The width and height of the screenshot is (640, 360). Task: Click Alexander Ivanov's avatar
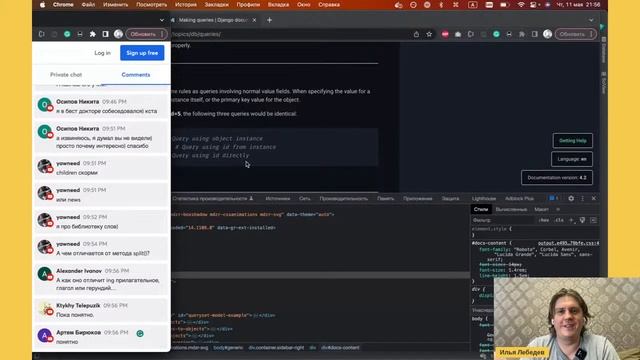coord(44,274)
